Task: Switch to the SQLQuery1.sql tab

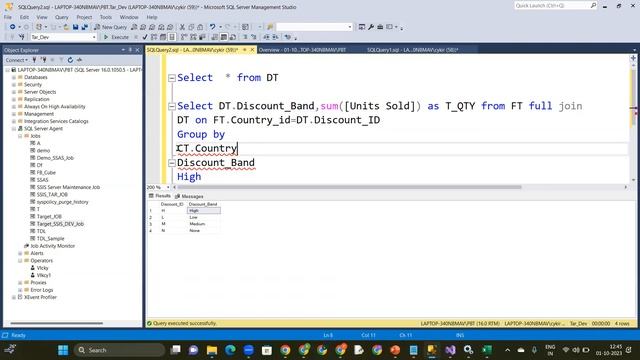Action: coord(412,50)
